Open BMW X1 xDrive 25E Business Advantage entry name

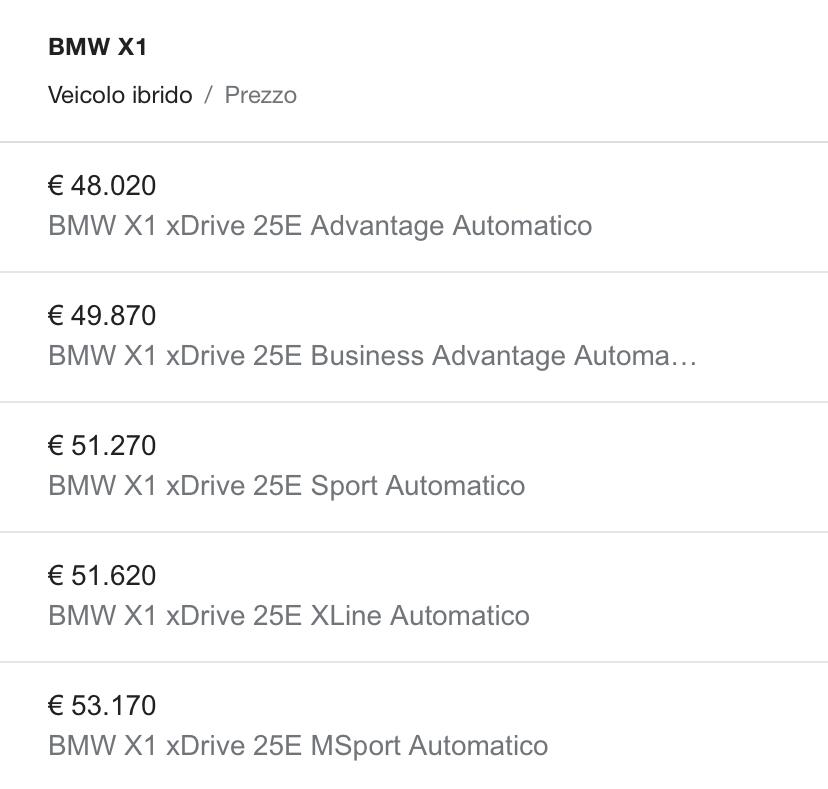pos(372,355)
